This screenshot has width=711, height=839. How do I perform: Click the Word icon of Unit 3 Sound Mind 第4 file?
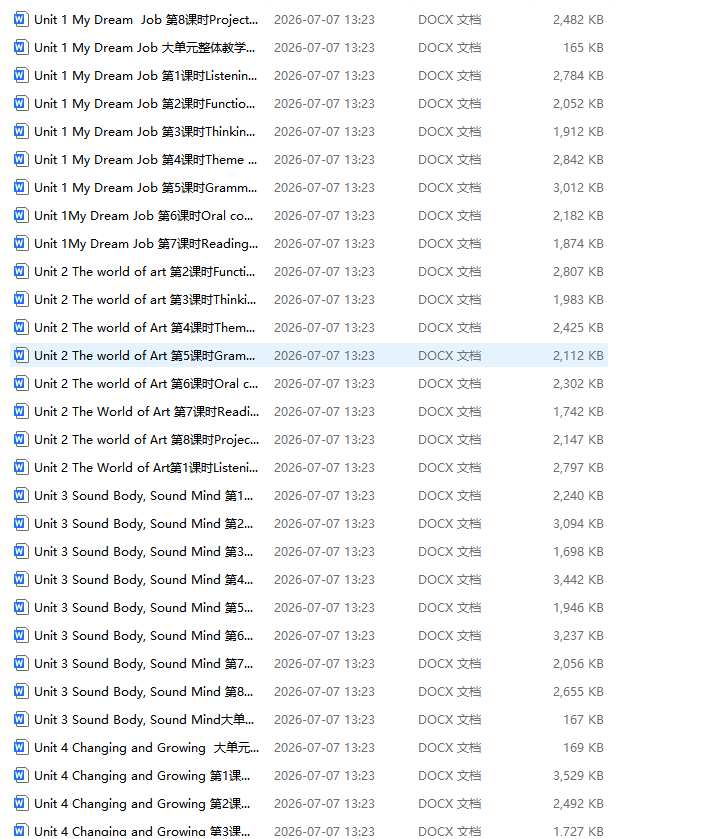point(20,579)
